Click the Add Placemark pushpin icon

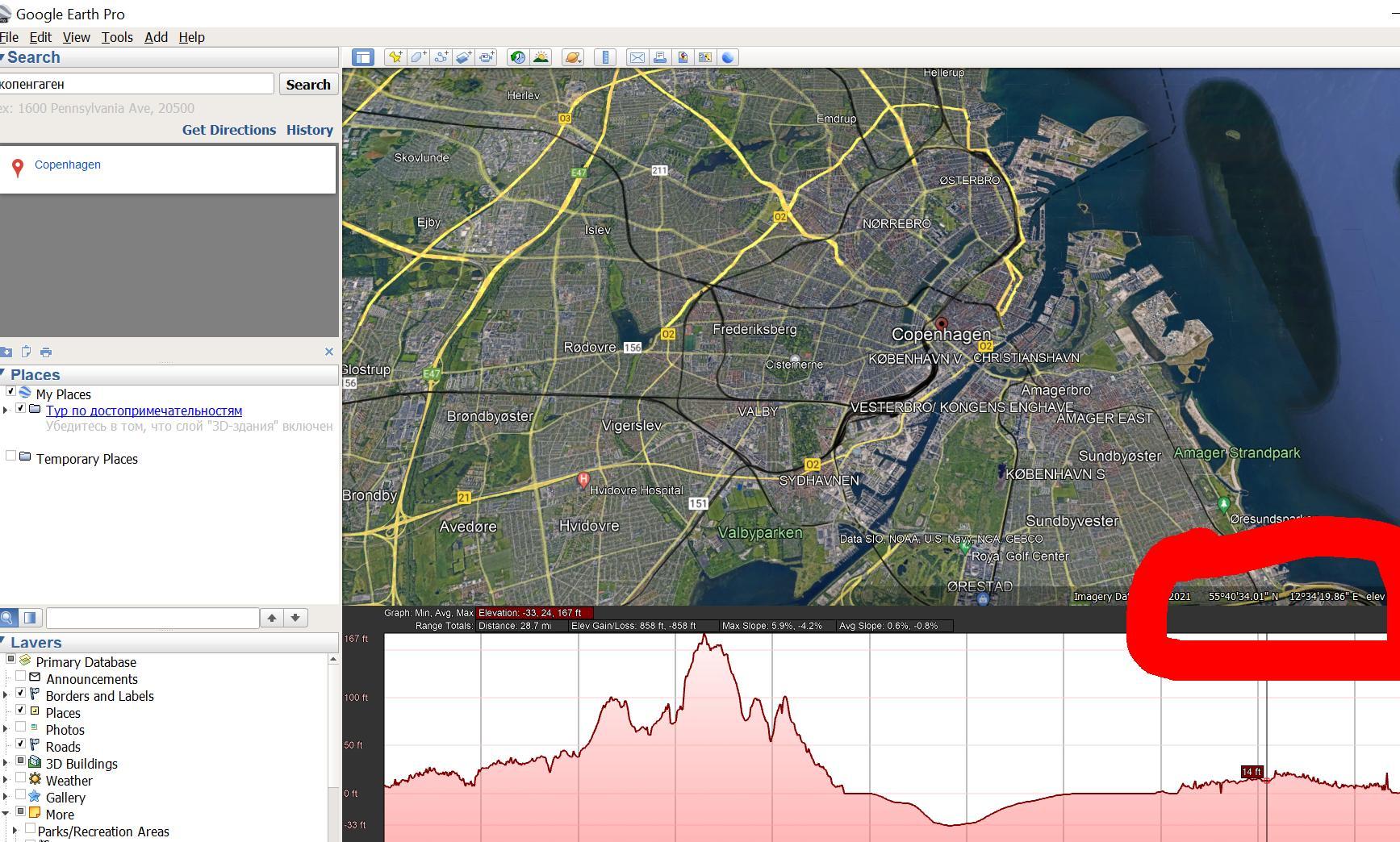coord(395,57)
